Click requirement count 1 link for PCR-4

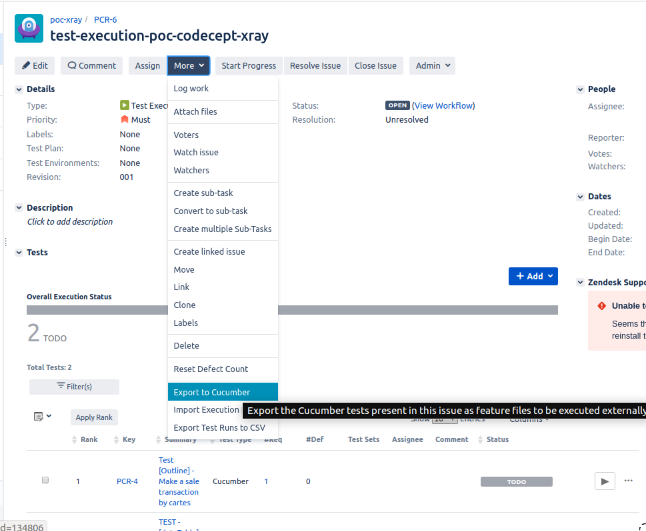[266, 481]
